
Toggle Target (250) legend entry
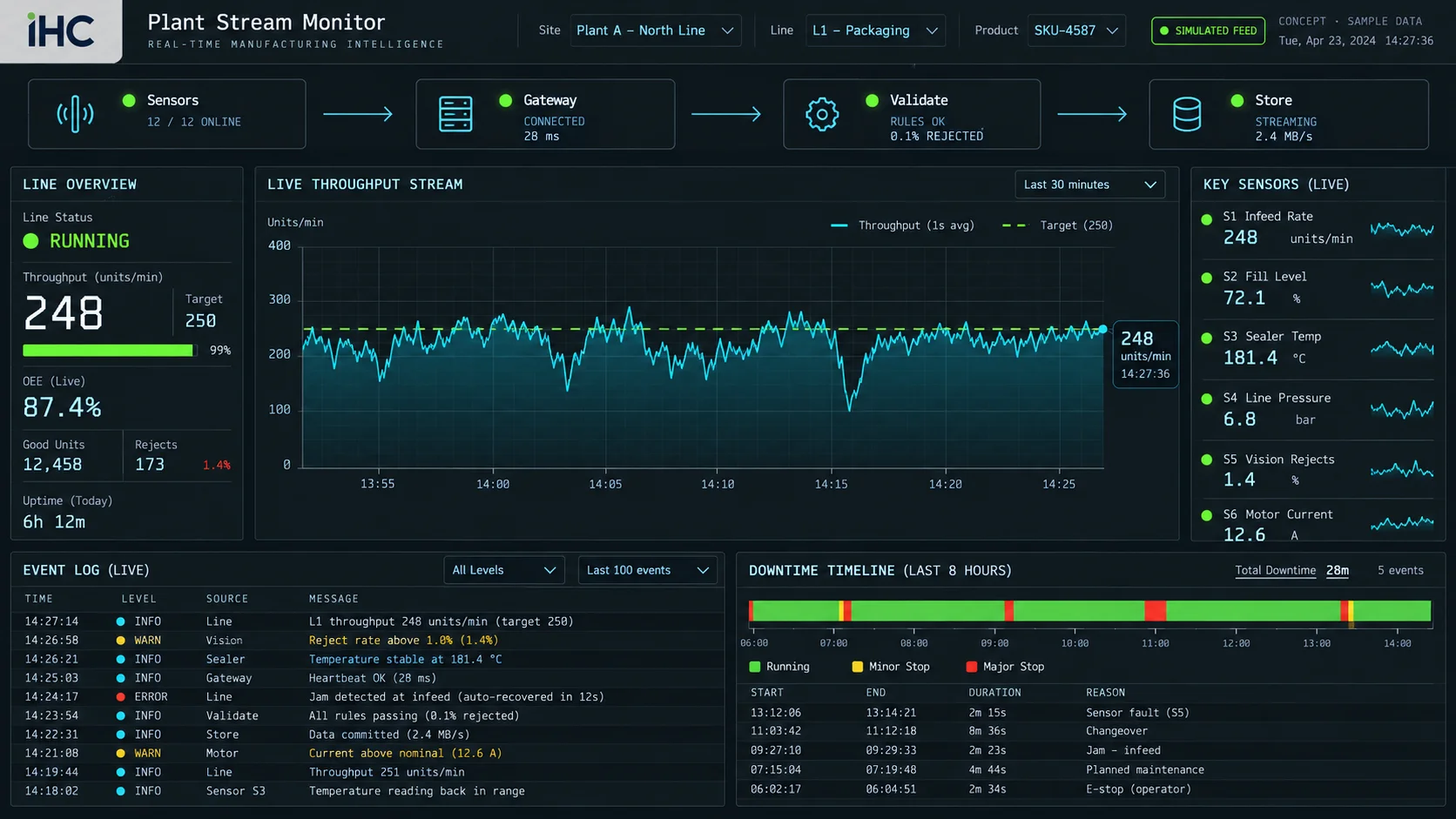coord(1057,225)
